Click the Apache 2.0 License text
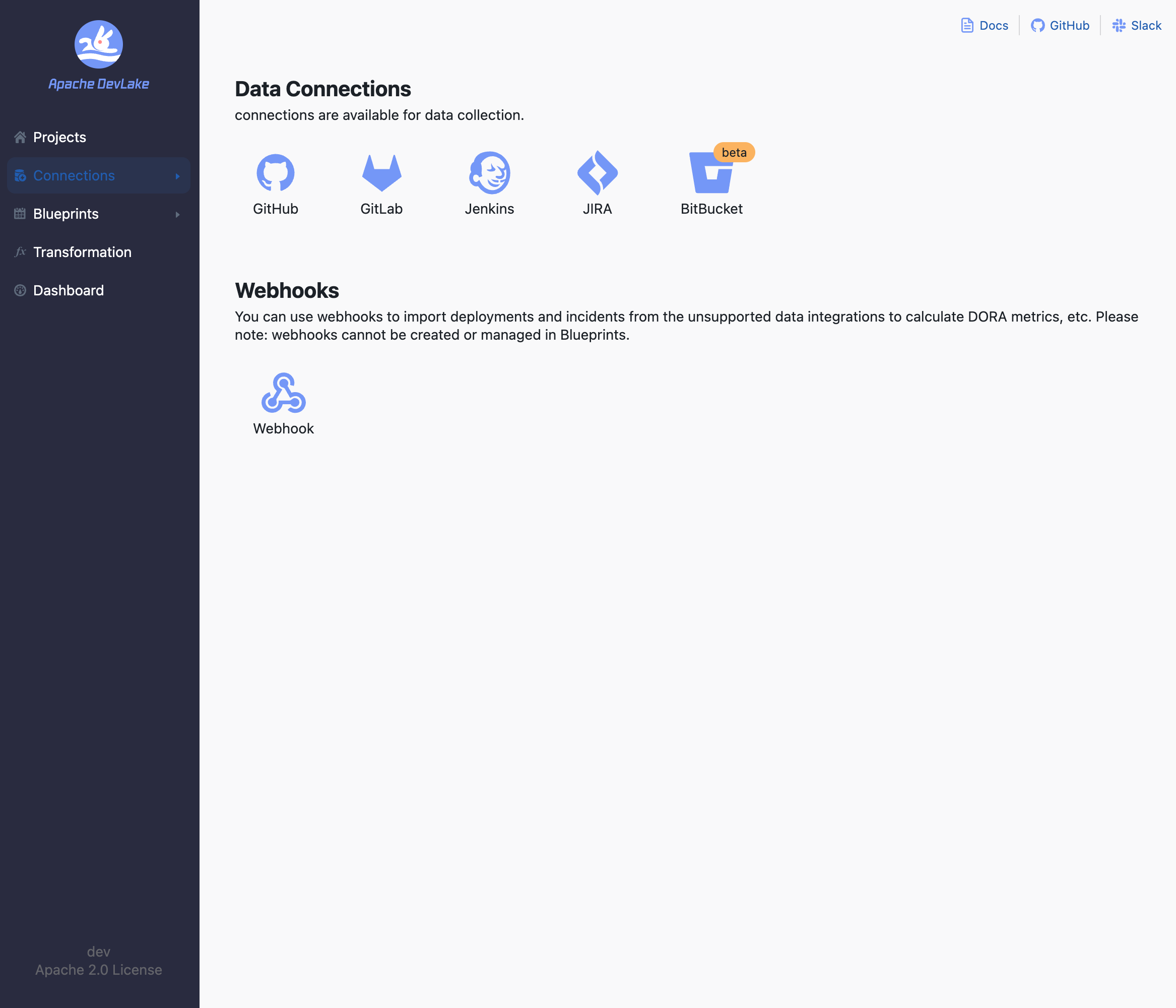The image size is (1176, 1008). 99,970
